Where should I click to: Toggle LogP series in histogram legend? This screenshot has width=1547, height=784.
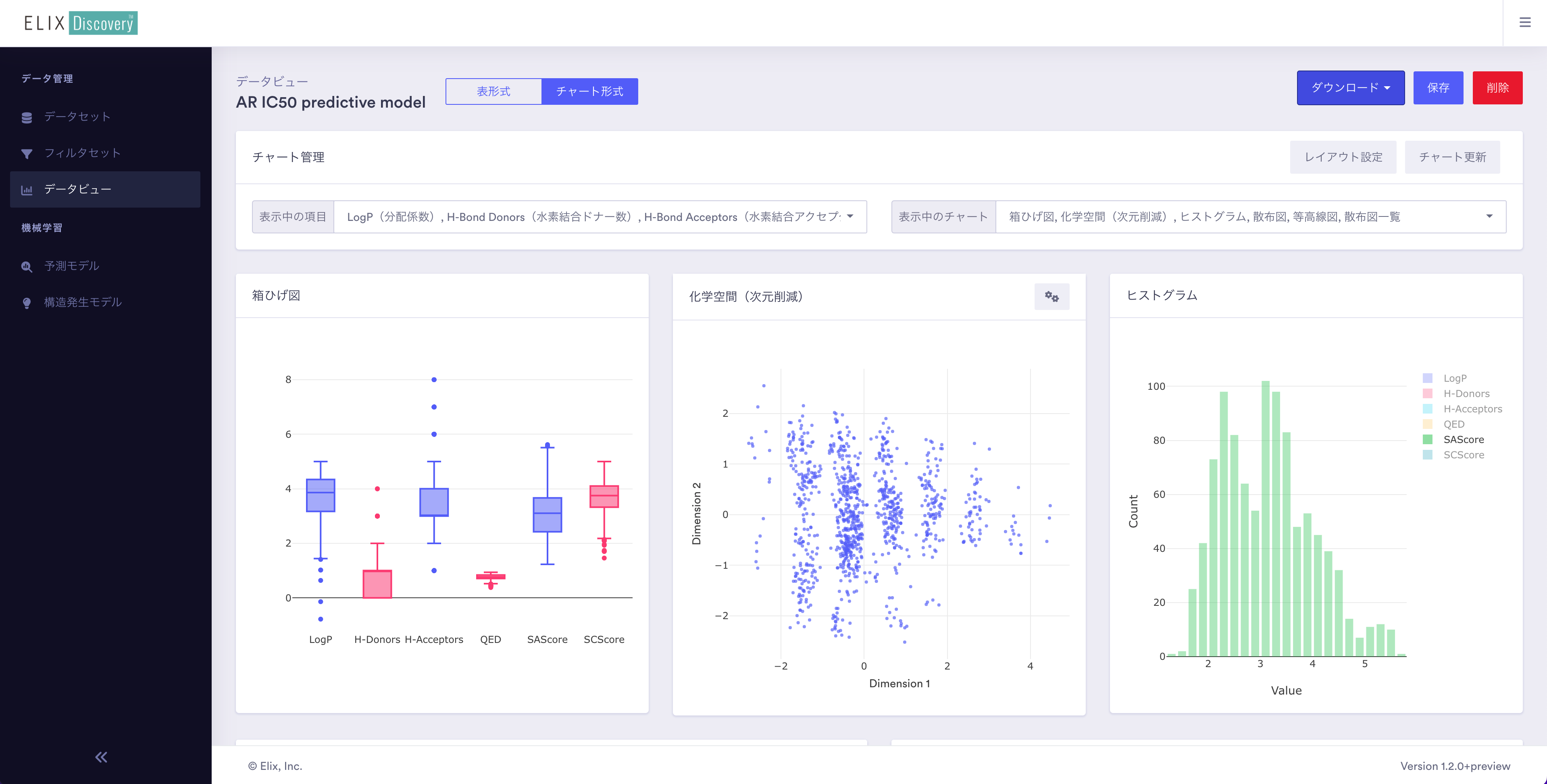click(1455, 378)
